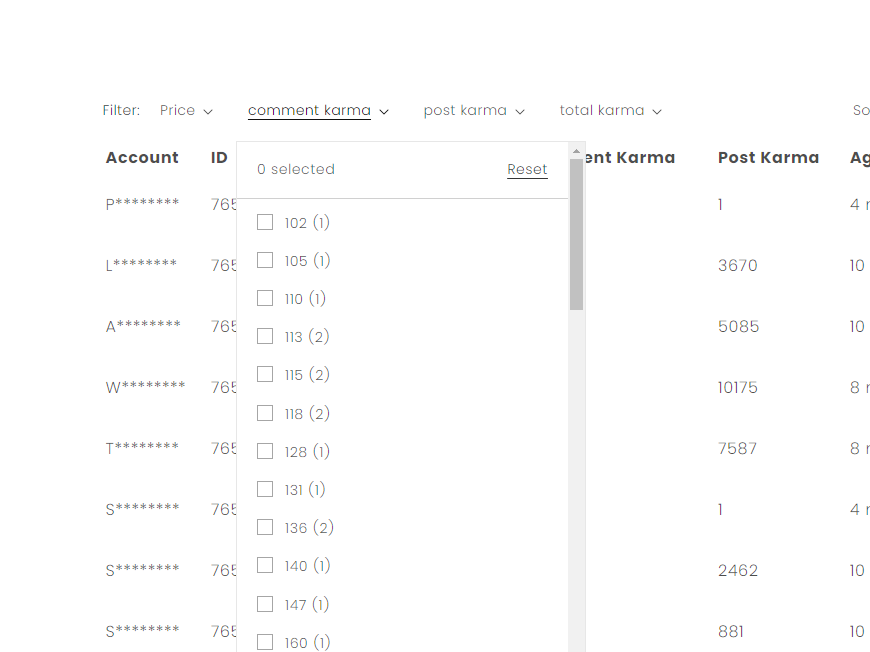
Task: Toggle the 118 (2) checkbox
Action: pos(265,413)
